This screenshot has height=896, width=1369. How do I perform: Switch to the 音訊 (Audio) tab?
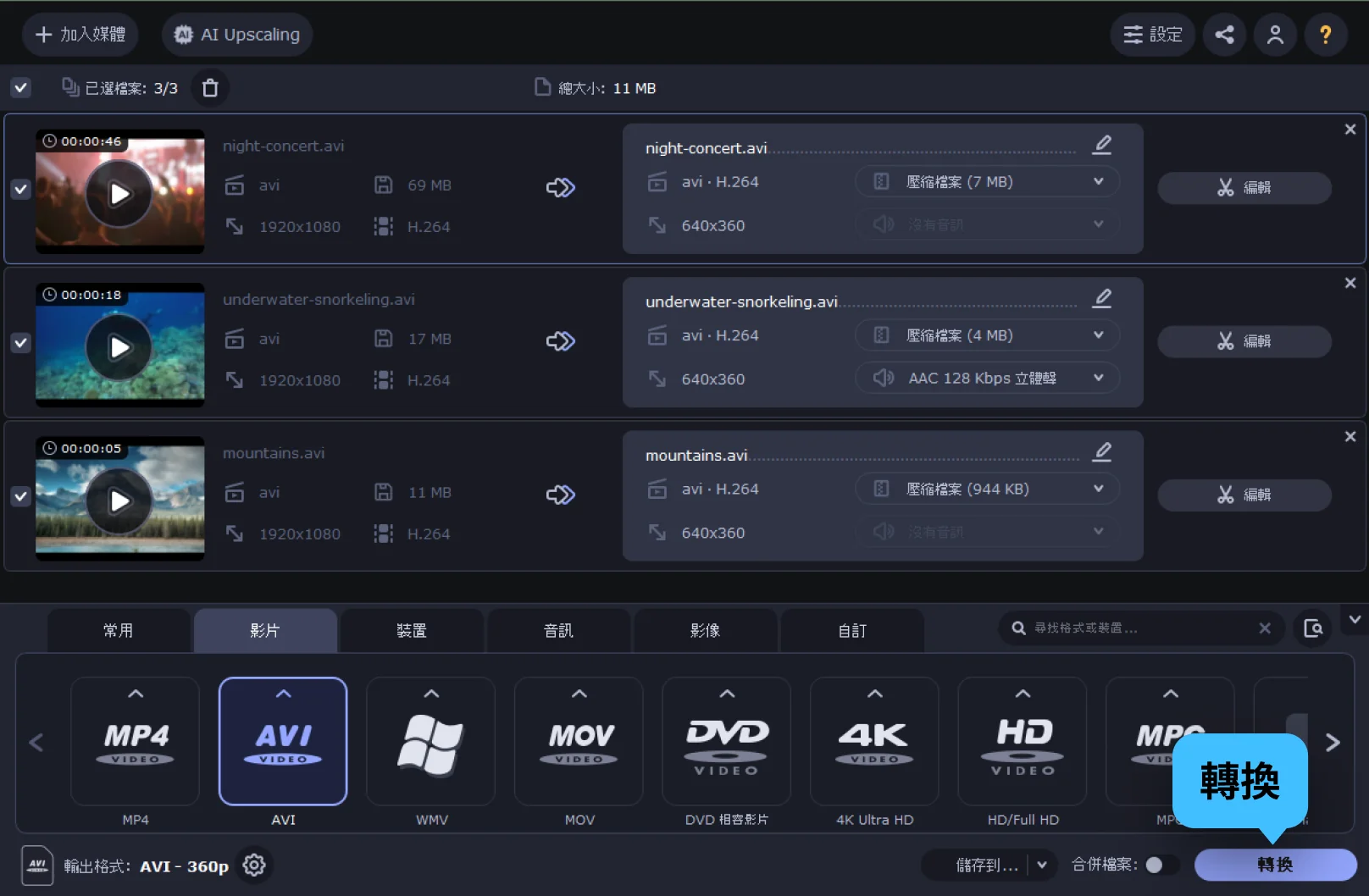(x=558, y=631)
